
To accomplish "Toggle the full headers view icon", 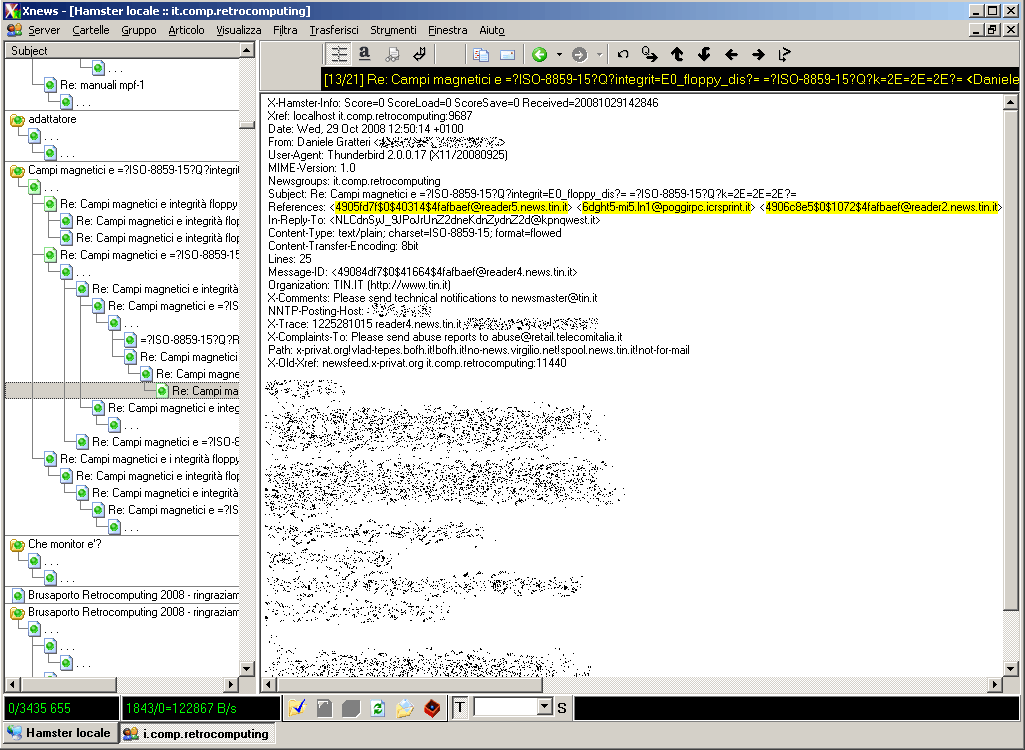I will (x=339, y=54).
